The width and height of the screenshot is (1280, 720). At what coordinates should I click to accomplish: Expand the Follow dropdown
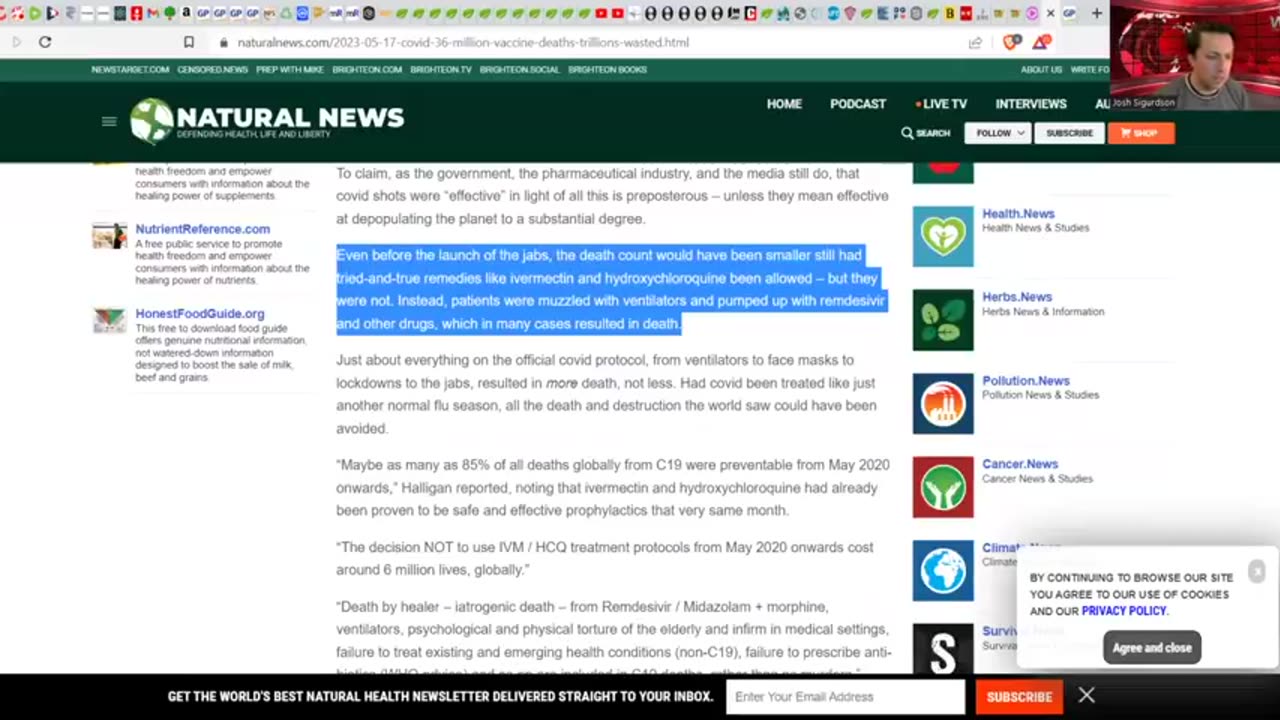(998, 133)
